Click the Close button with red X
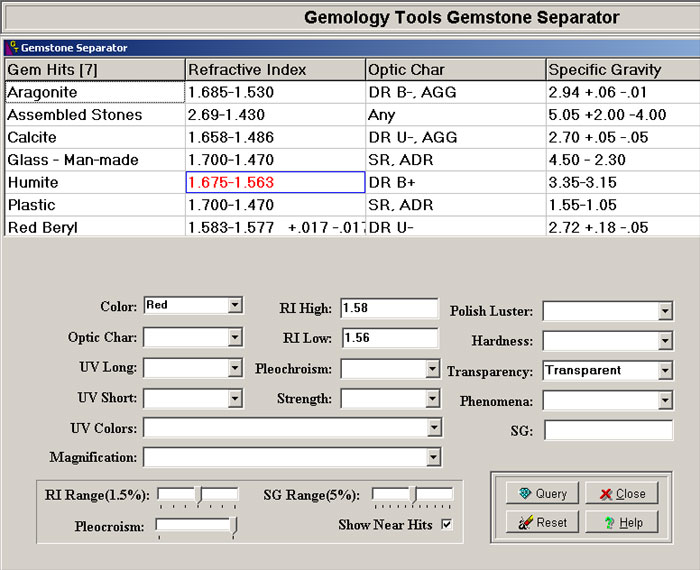700x570 pixels. [622, 493]
